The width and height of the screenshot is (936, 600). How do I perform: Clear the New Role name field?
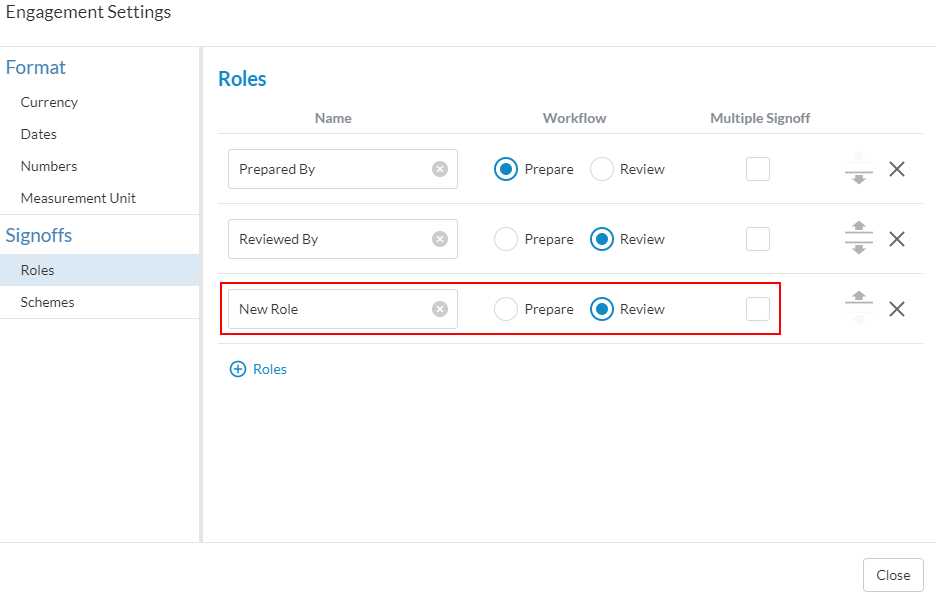[x=439, y=309]
